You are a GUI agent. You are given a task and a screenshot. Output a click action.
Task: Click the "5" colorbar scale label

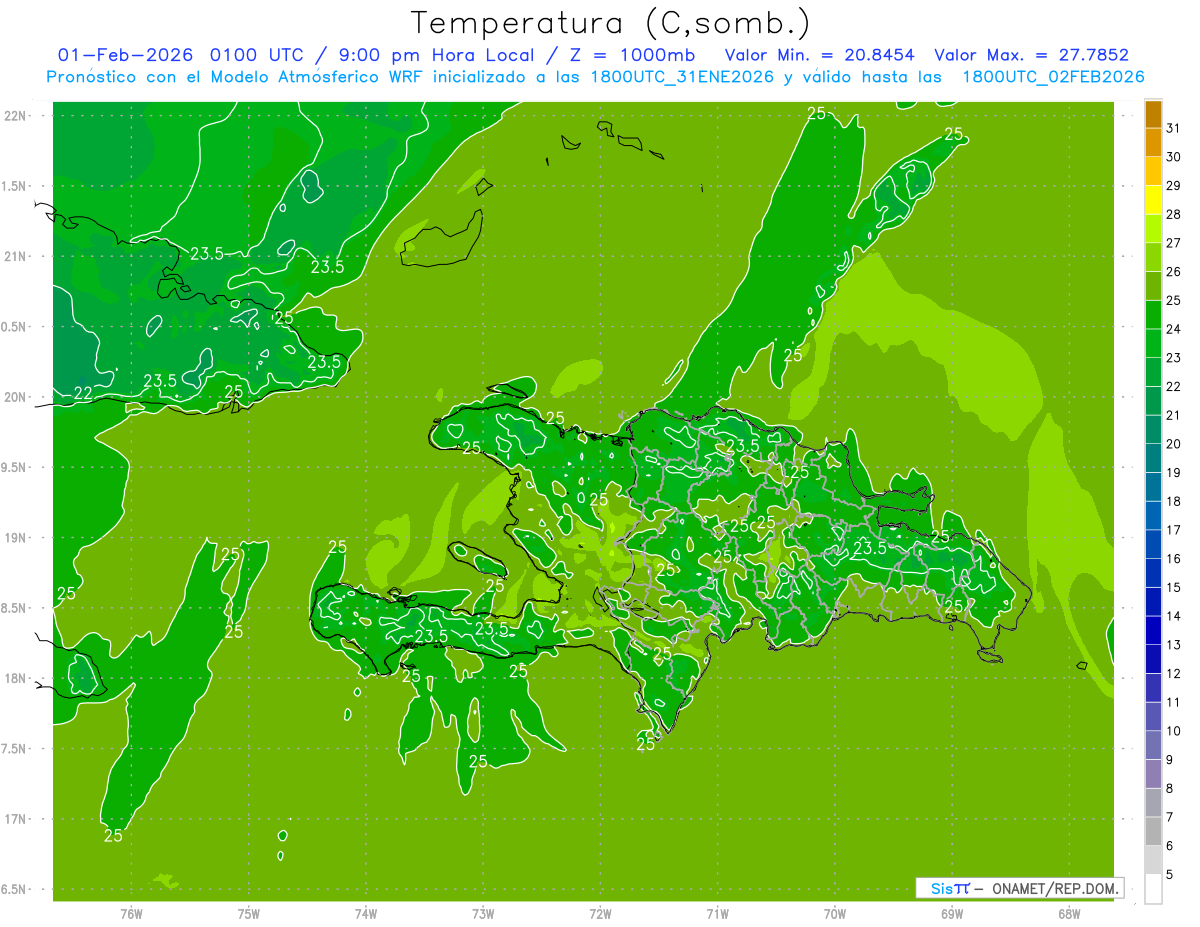(1170, 875)
